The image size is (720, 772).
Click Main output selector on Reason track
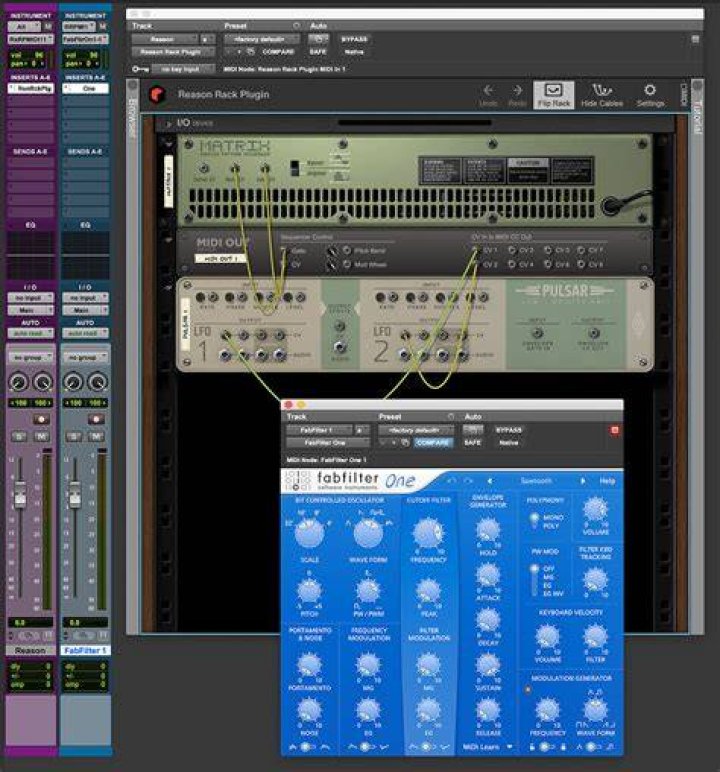(31, 310)
